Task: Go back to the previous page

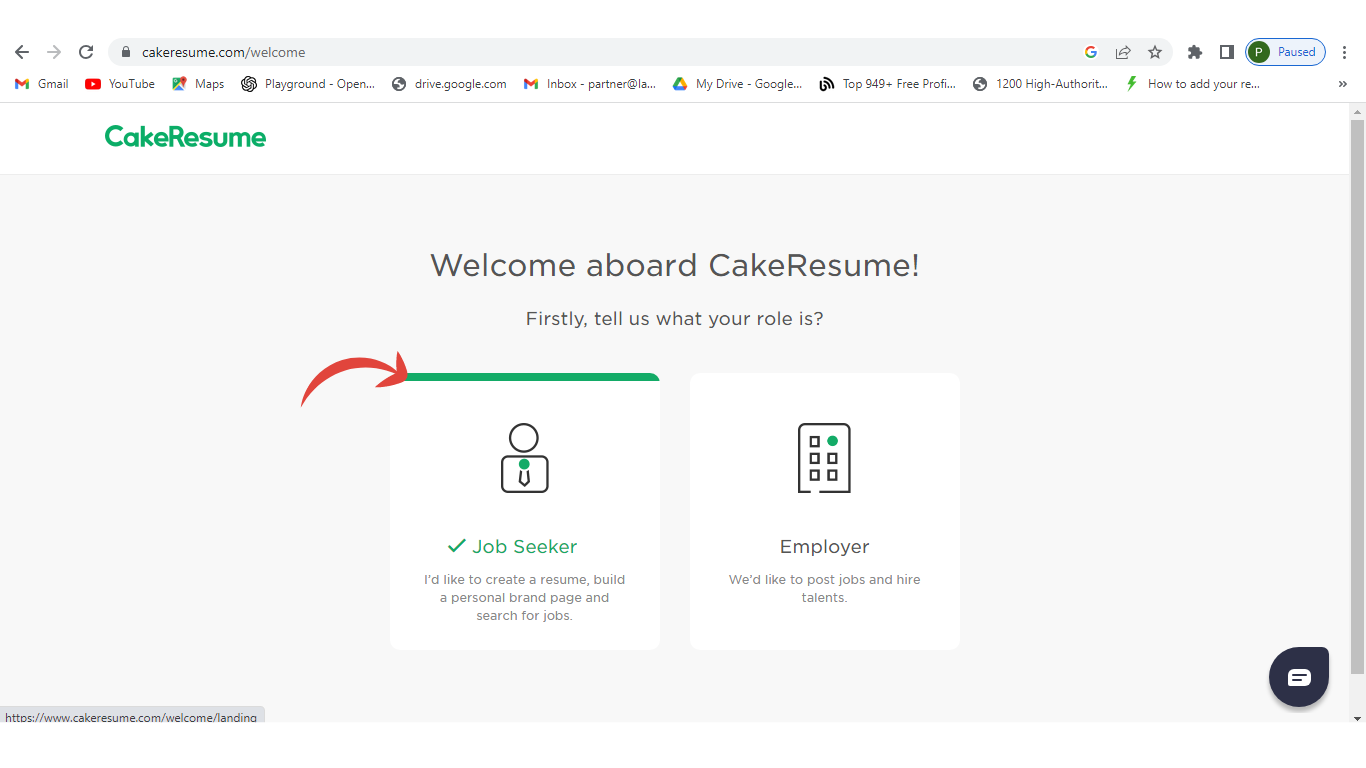Action: (x=22, y=52)
